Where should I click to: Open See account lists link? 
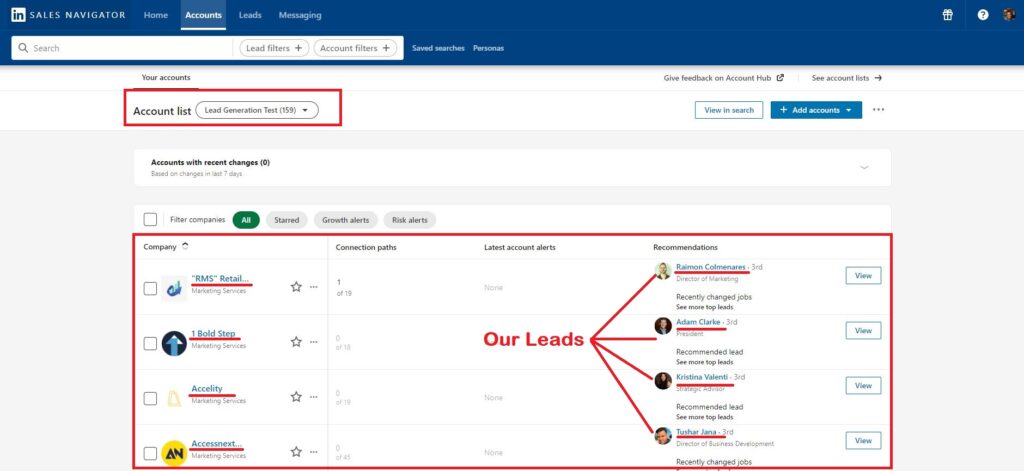click(x=847, y=78)
